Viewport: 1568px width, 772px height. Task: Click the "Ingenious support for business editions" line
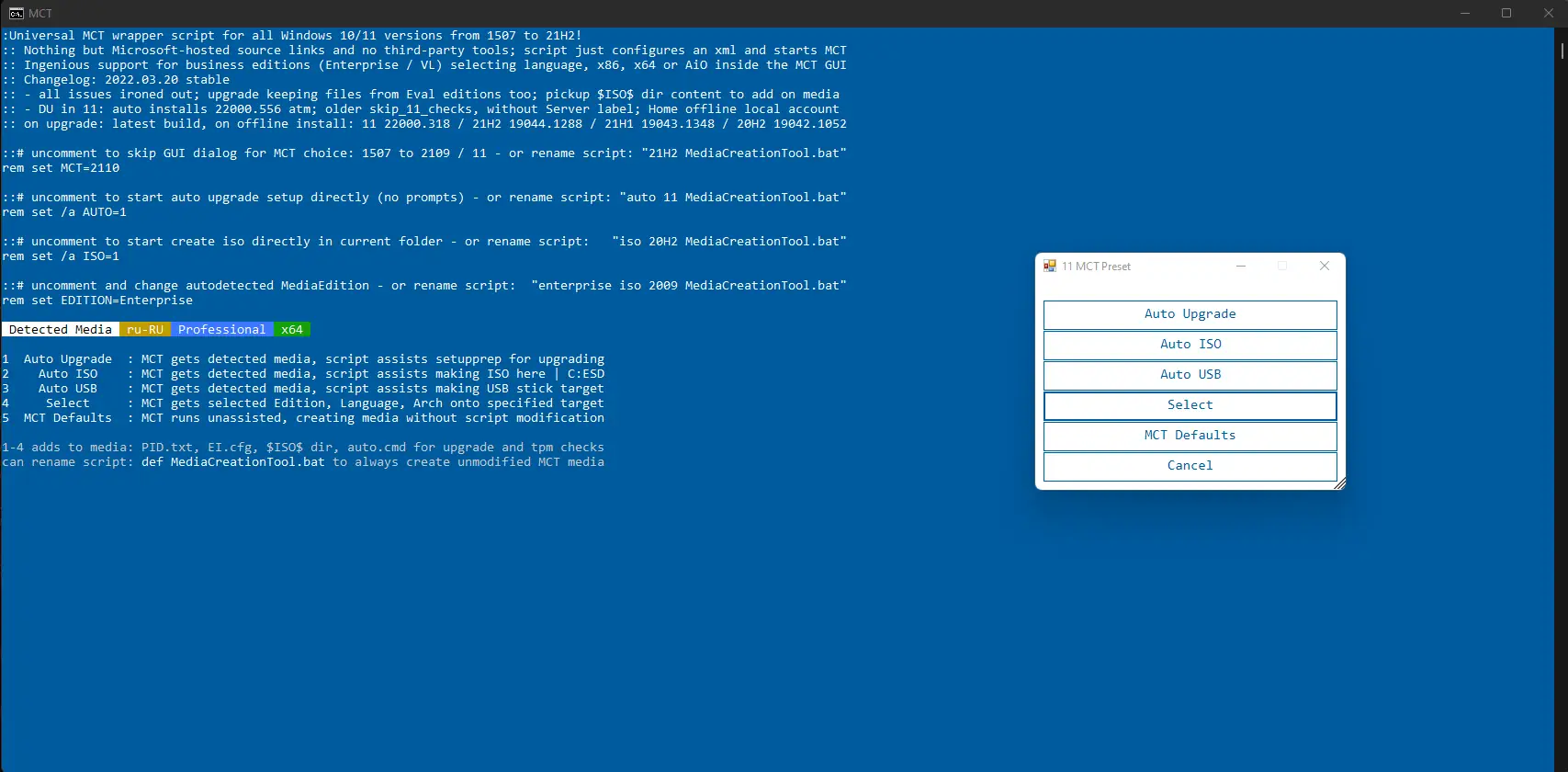click(x=424, y=65)
